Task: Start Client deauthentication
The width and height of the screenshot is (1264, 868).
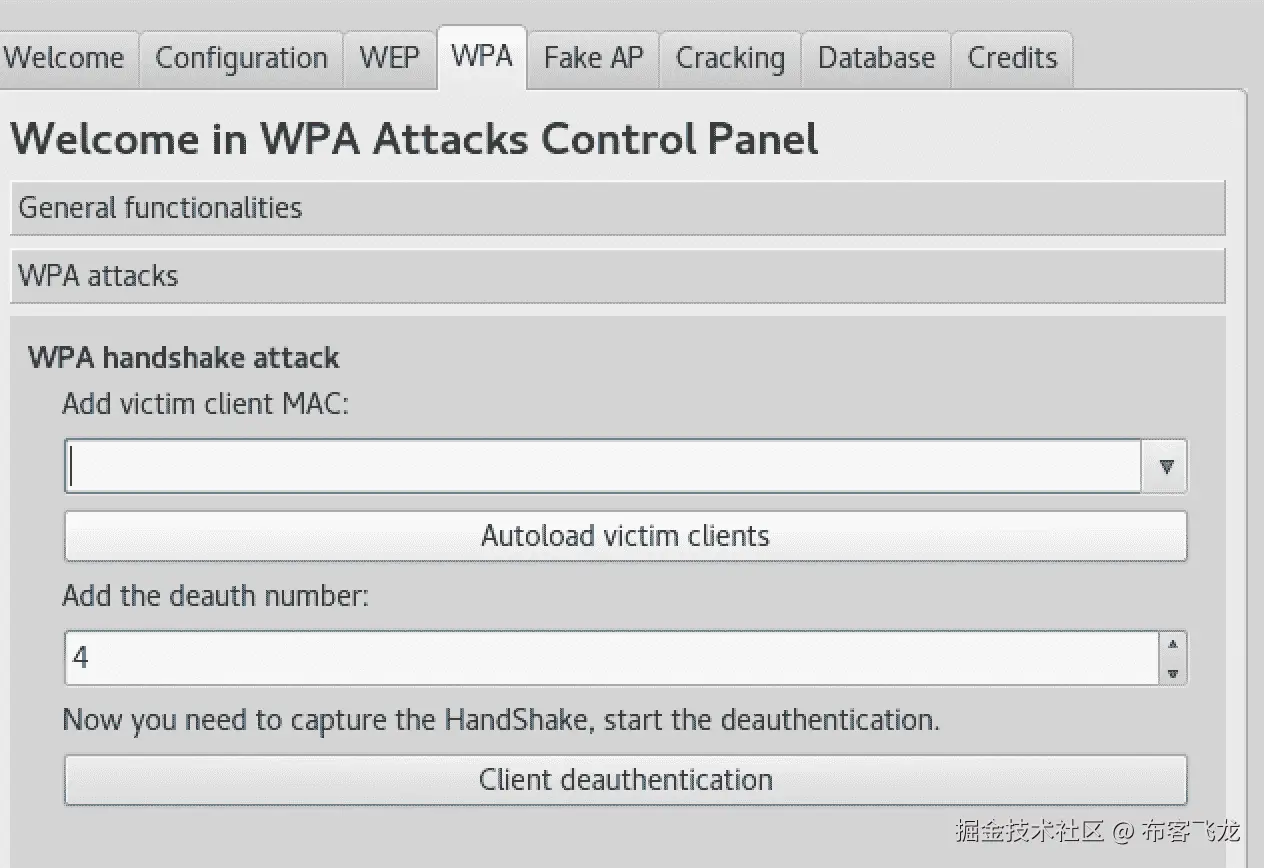Action: [x=625, y=780]
